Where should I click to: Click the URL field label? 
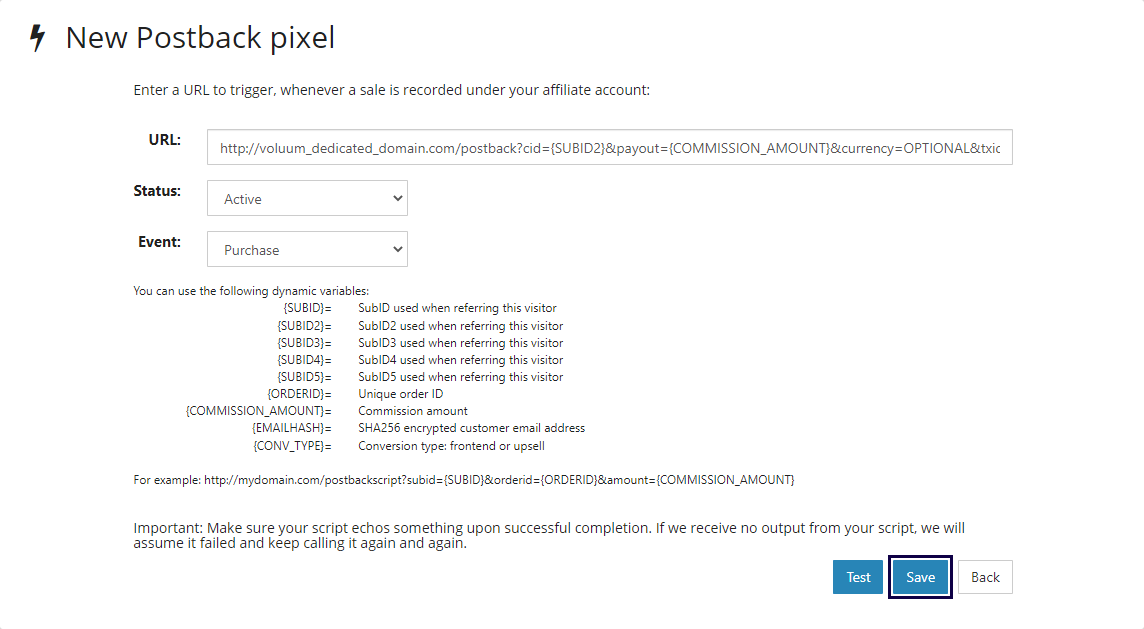point(164,139)
